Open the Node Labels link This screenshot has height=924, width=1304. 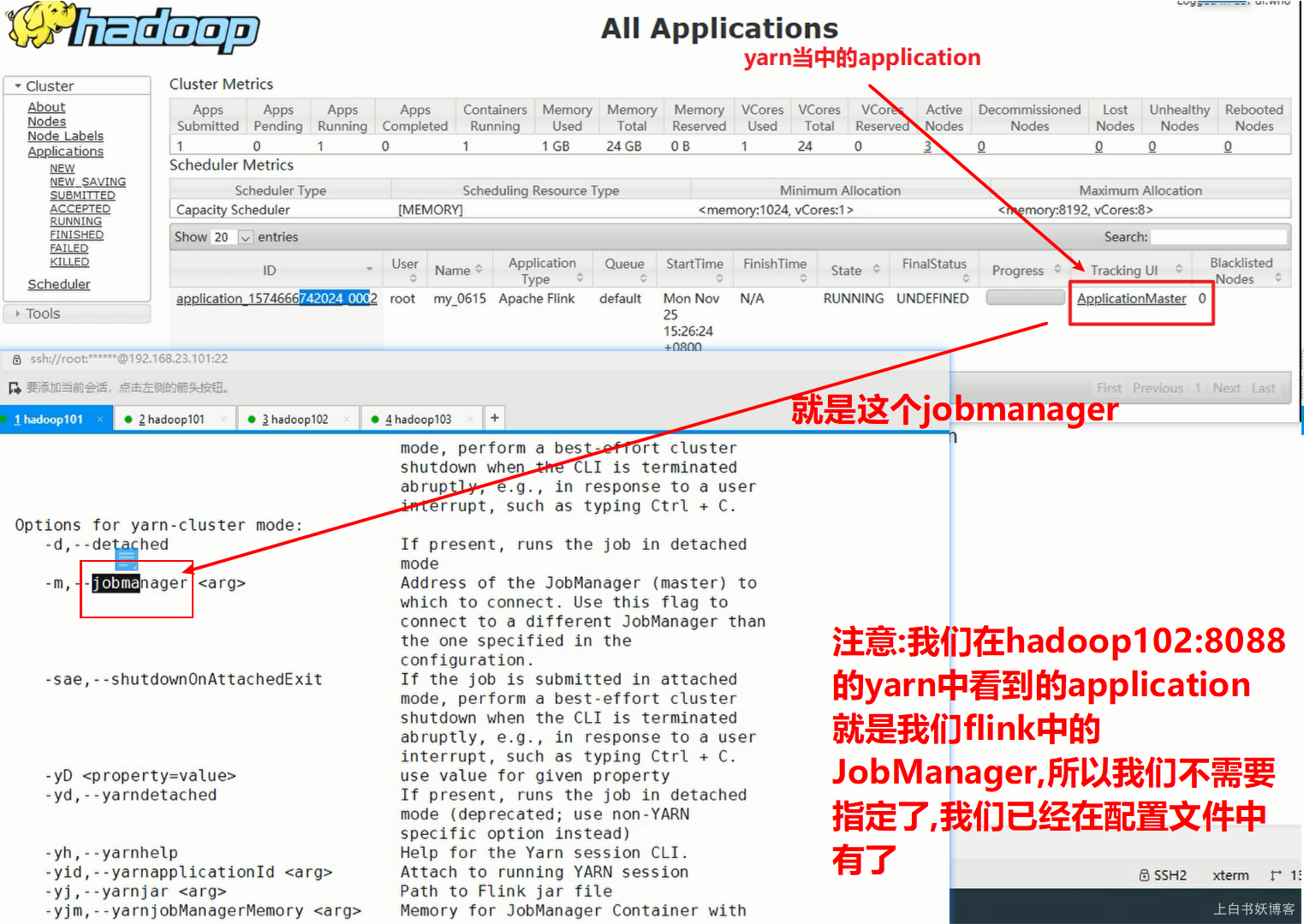coord(65,136)
